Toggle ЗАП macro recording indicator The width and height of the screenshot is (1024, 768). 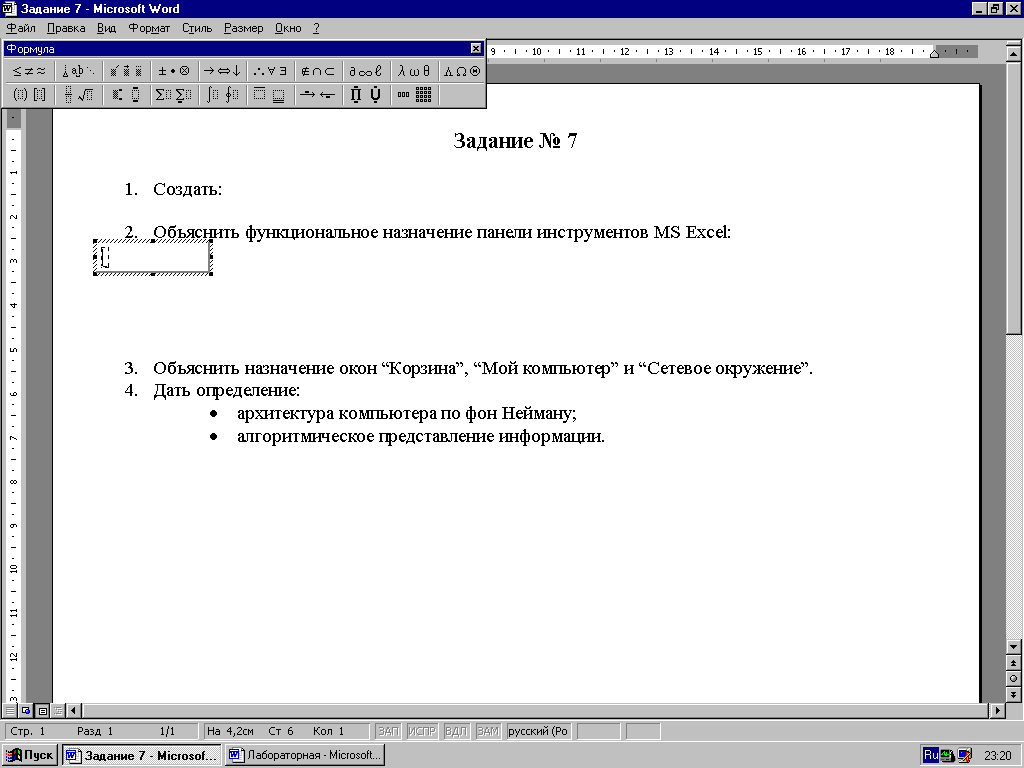click(388, 731)
